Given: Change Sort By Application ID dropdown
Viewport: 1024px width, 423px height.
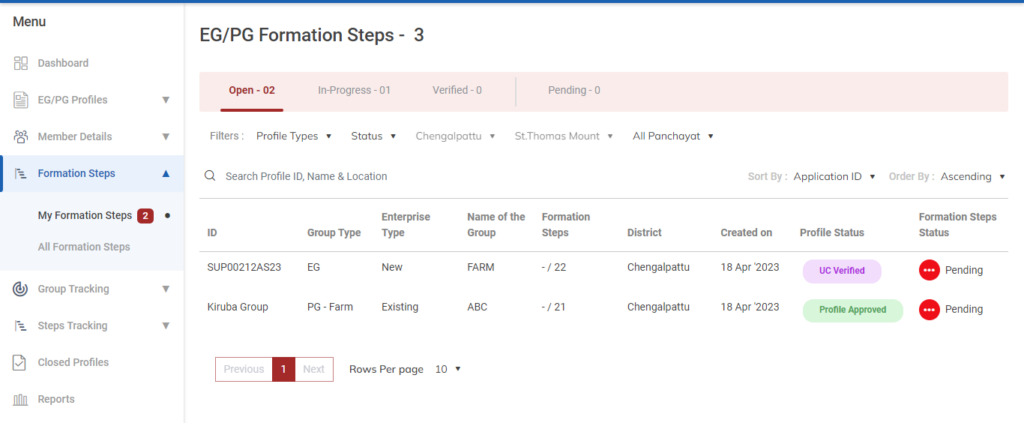Looking at the screenshot, I should tap(834, 176).
